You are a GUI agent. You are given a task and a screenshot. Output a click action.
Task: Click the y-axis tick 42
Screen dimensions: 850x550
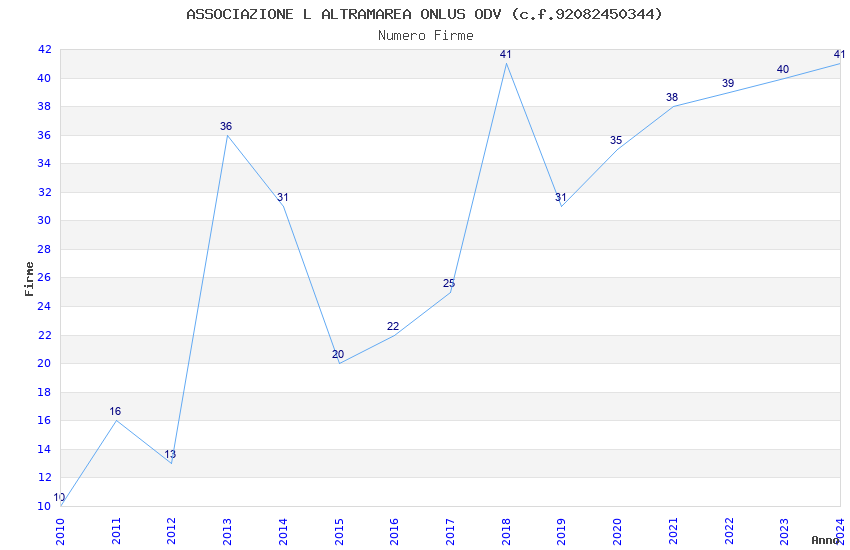coord(44,49)
